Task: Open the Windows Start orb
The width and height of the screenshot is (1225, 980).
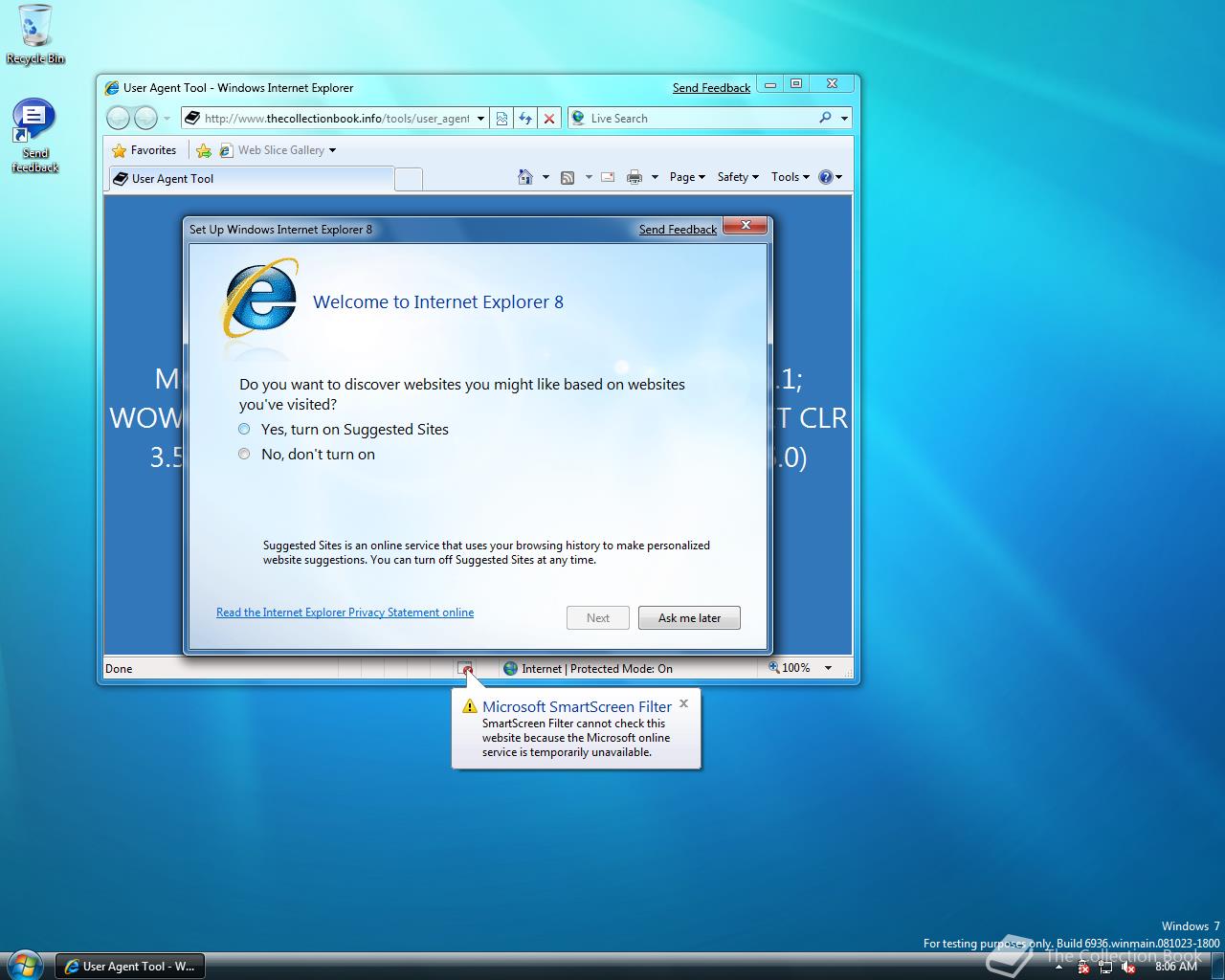Action: 25,964
